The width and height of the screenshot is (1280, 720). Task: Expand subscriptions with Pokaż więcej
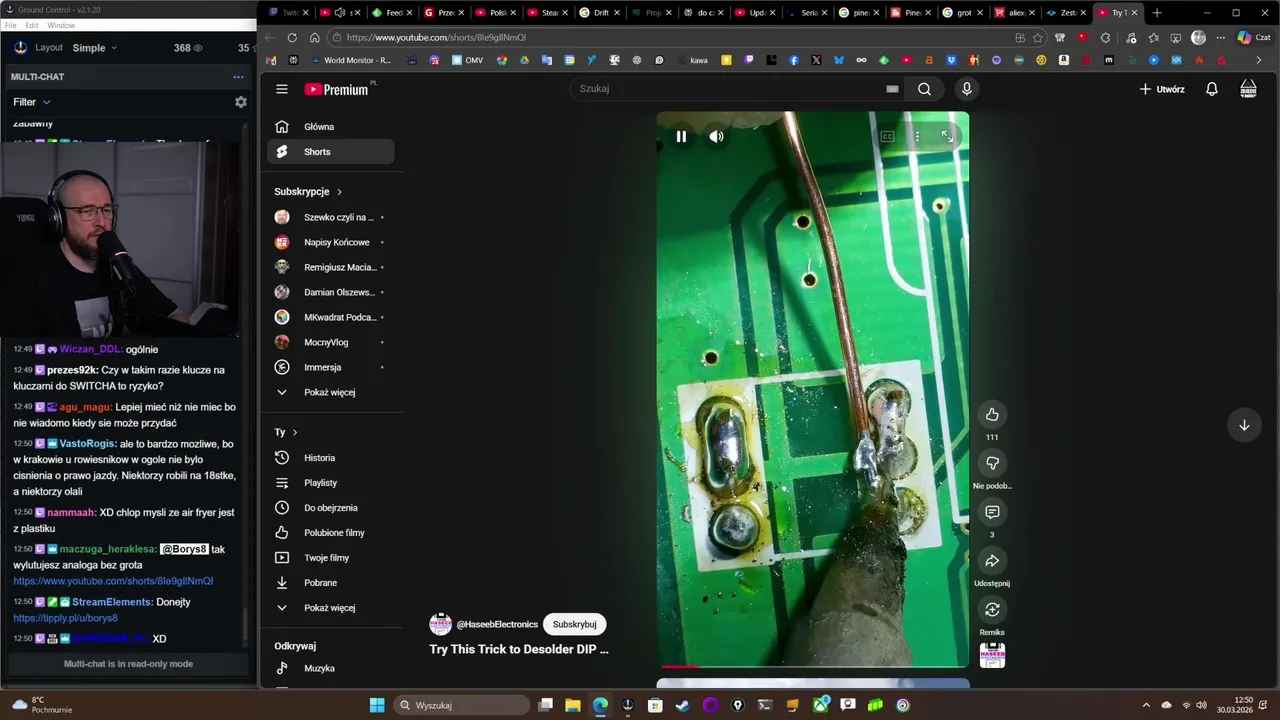pos(331,392)
